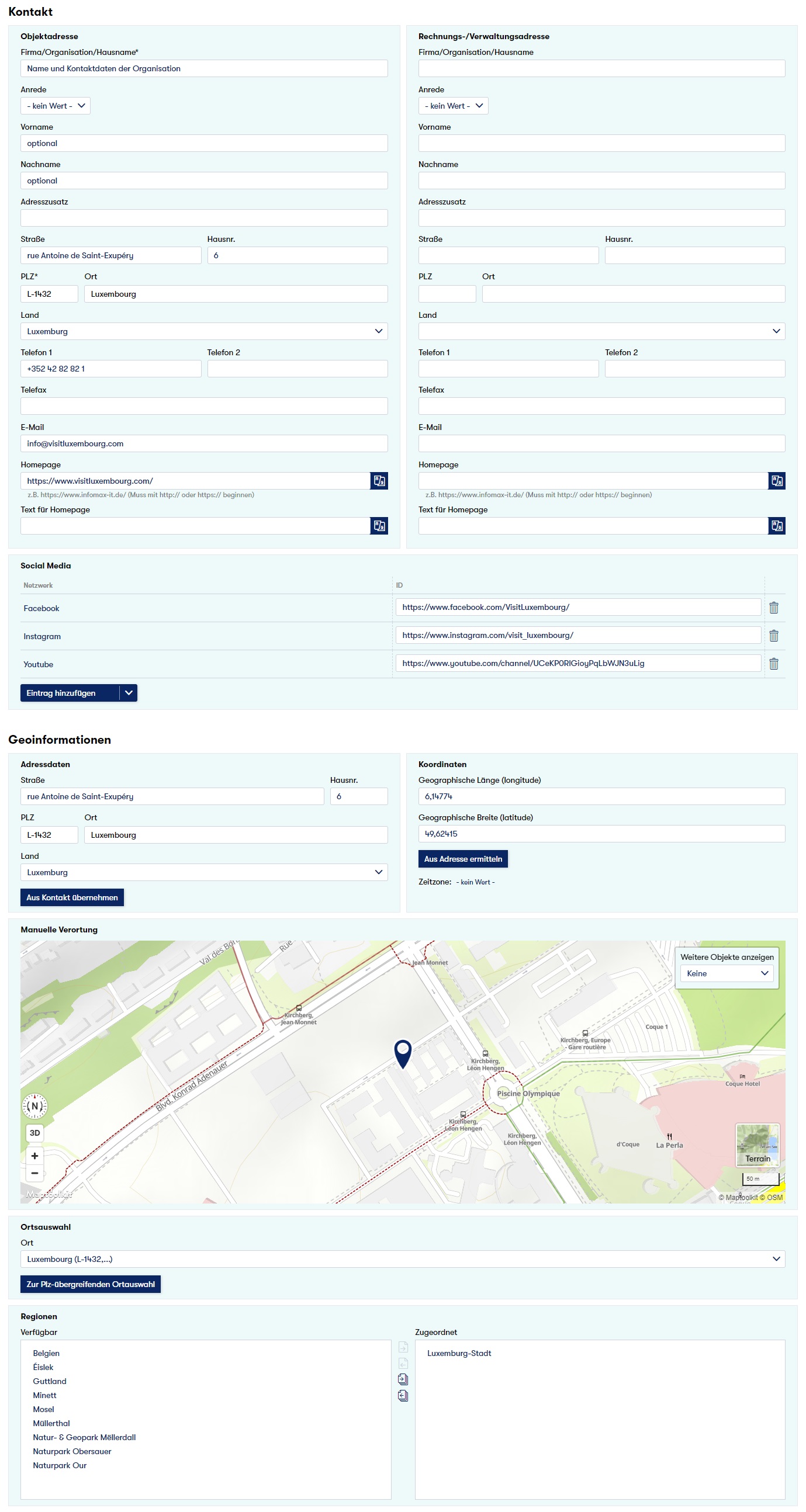Viewport: 806px width, 1512px height.
Task: Select Minett in available regions
Action: coord(44,1395)
